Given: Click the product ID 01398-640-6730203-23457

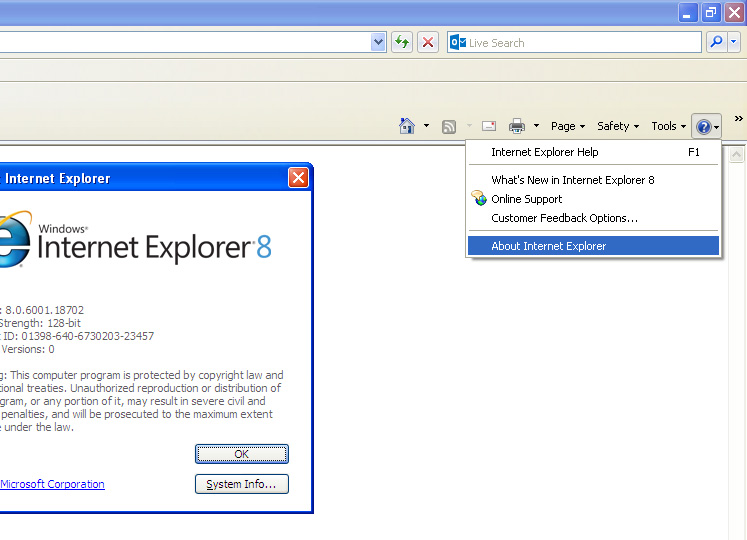Looking at the screenshot, I should pyautogui.click(x=88, y=336).
